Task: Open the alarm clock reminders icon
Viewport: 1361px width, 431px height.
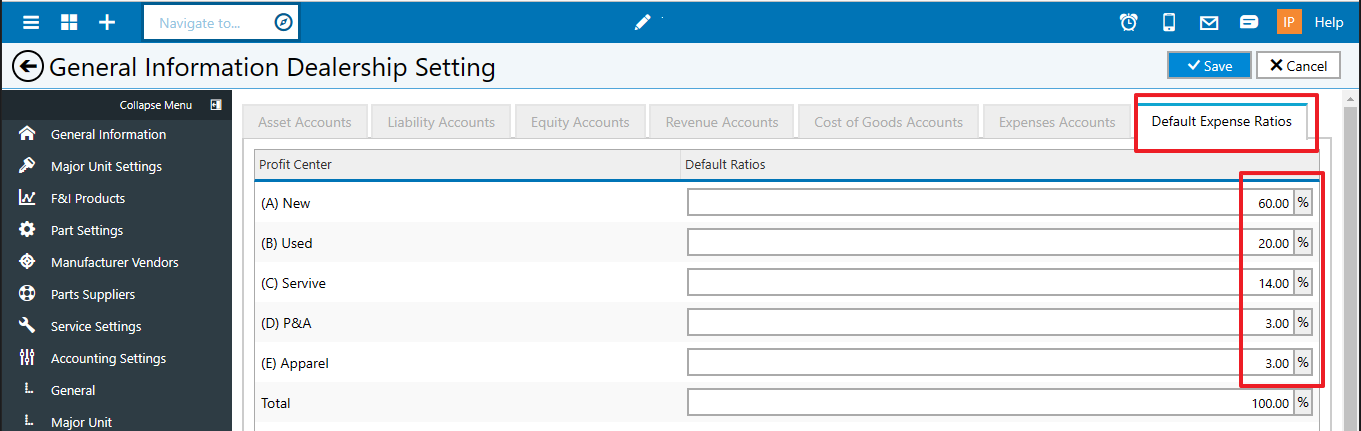Action: click(1128, 22)
